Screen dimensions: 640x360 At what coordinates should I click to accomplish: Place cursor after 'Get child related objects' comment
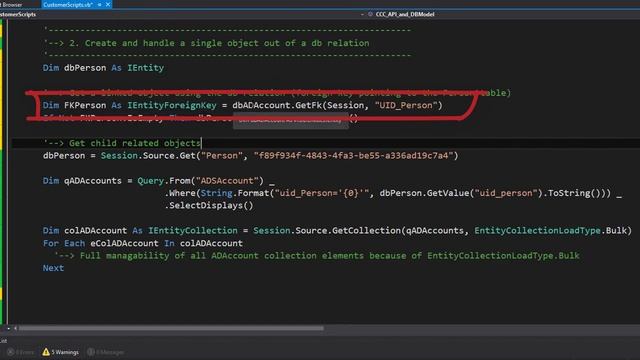click(202, 143)
